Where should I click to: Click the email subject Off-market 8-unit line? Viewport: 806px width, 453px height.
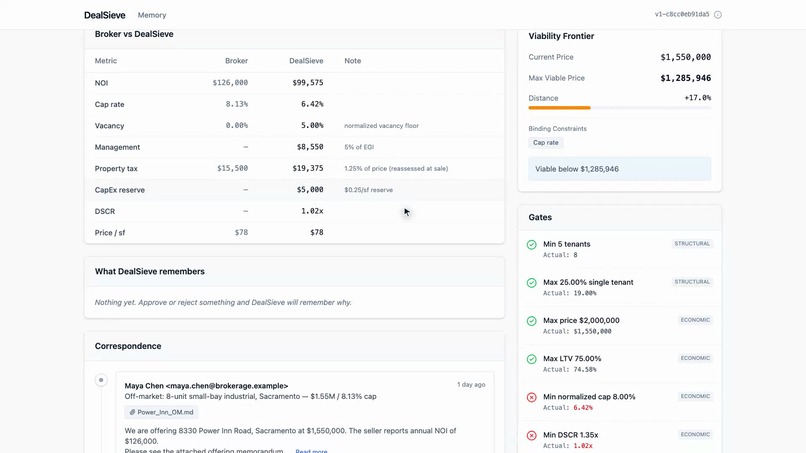(x=250, y=396)
